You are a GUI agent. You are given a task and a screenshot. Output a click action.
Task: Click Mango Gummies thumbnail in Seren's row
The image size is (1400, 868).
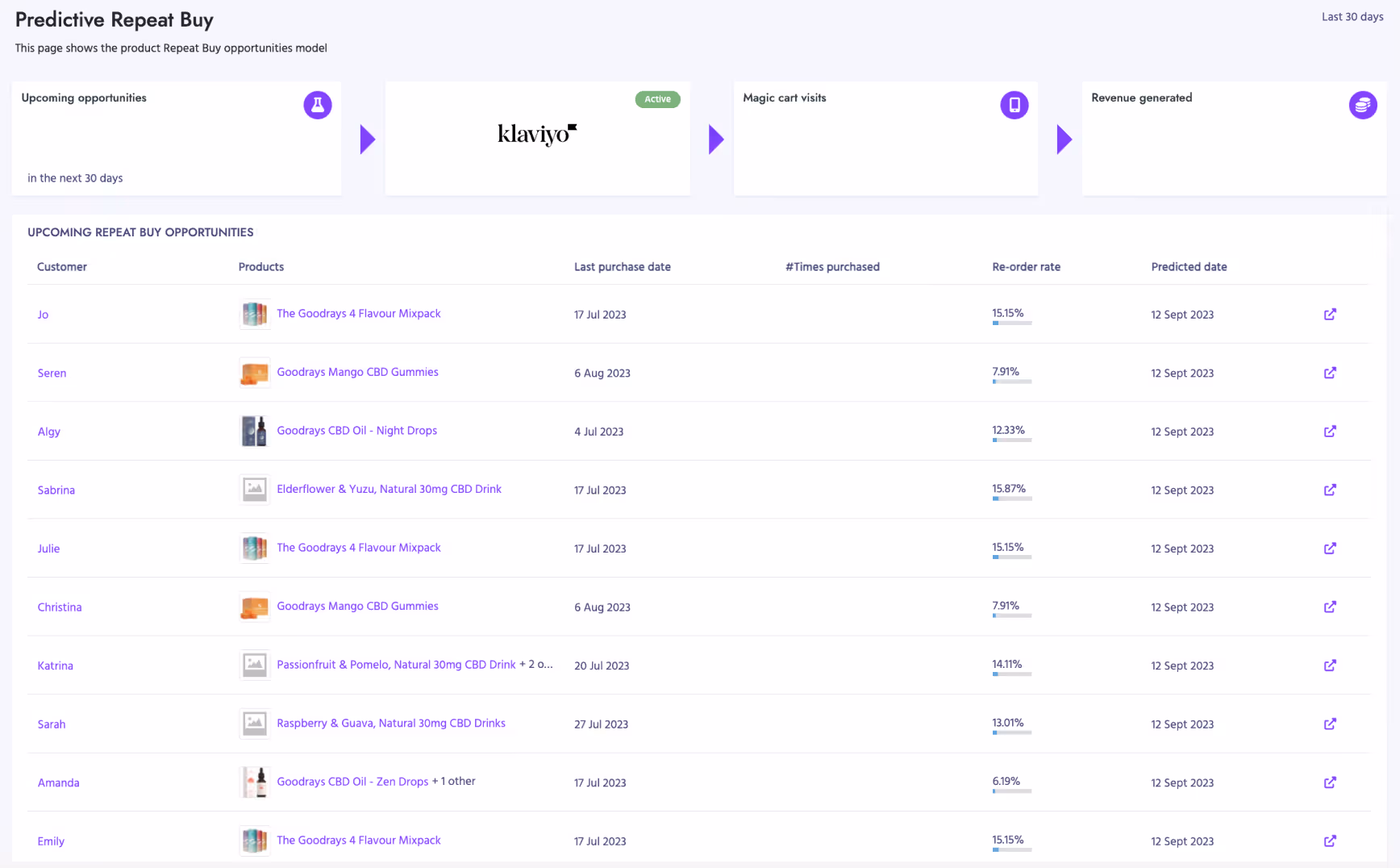(255, 373)
